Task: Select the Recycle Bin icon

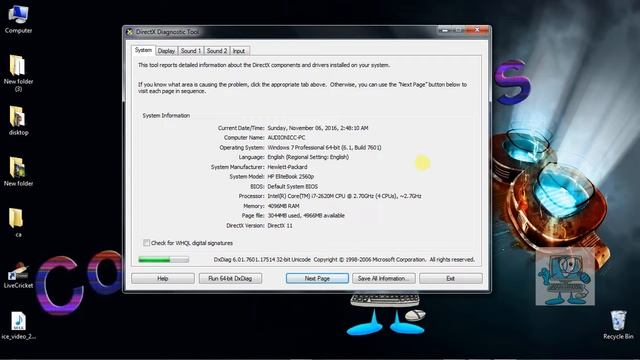Action: coord(618,325)
